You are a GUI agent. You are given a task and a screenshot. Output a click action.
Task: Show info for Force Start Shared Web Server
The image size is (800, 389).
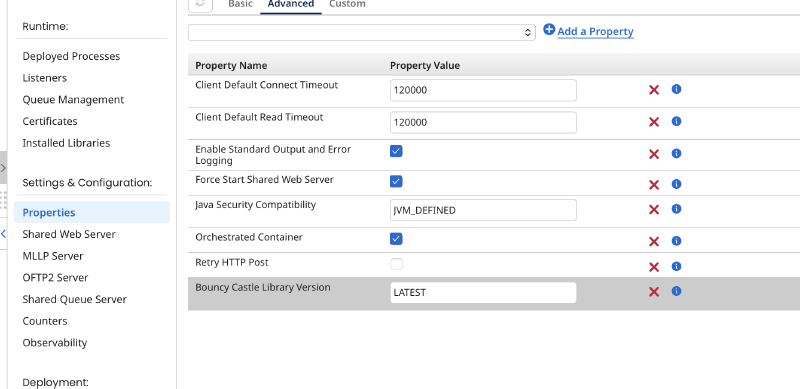point(676,184)
